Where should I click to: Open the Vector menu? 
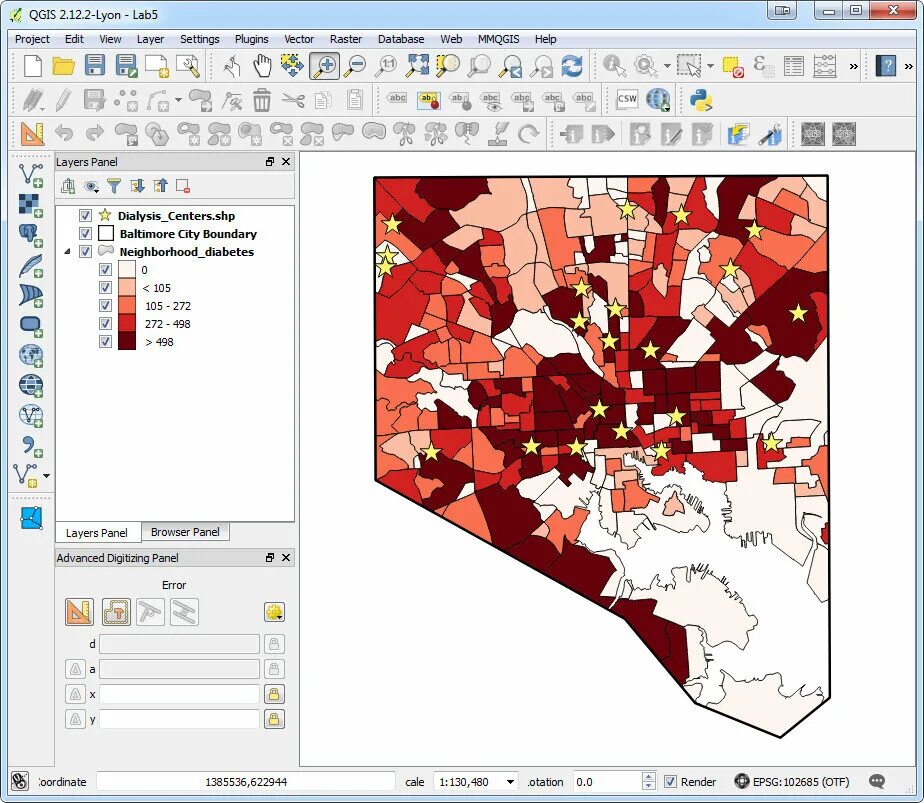click(299, 39)
